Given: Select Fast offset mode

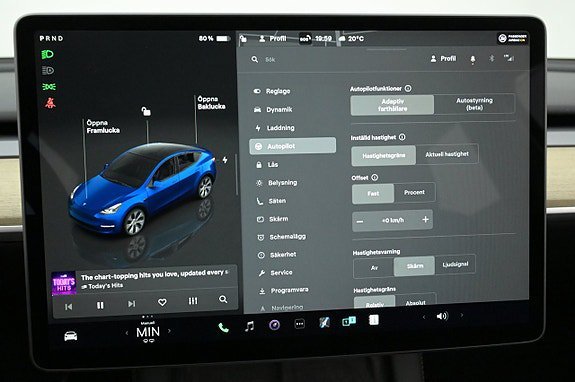Looking at the screenshot, I should (373, 193).
